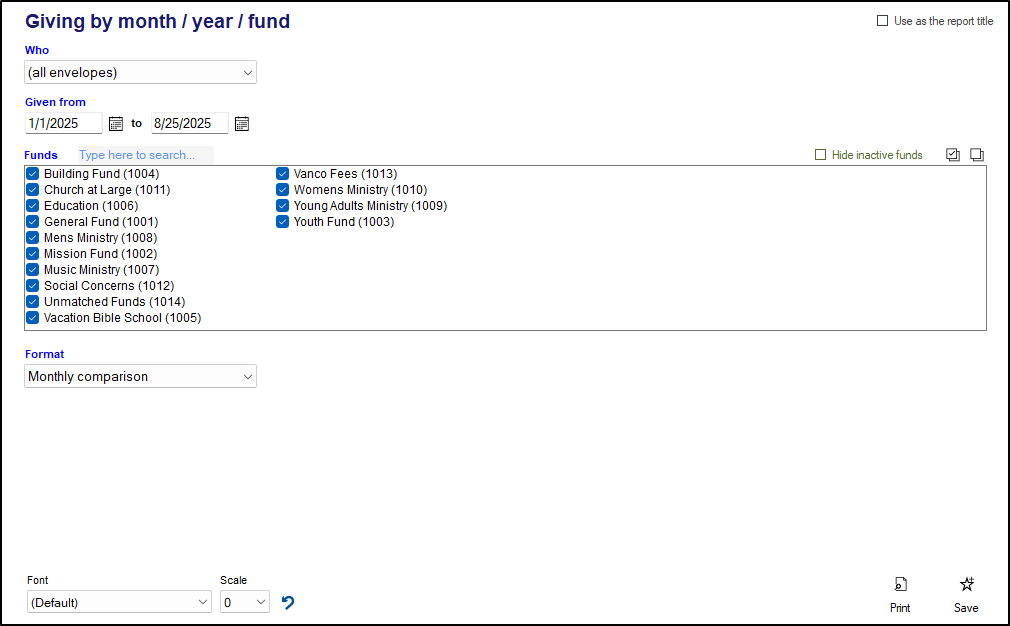Click the reset icon next to Scale
Screen dimensions: 1010x626
pos(288,602)
